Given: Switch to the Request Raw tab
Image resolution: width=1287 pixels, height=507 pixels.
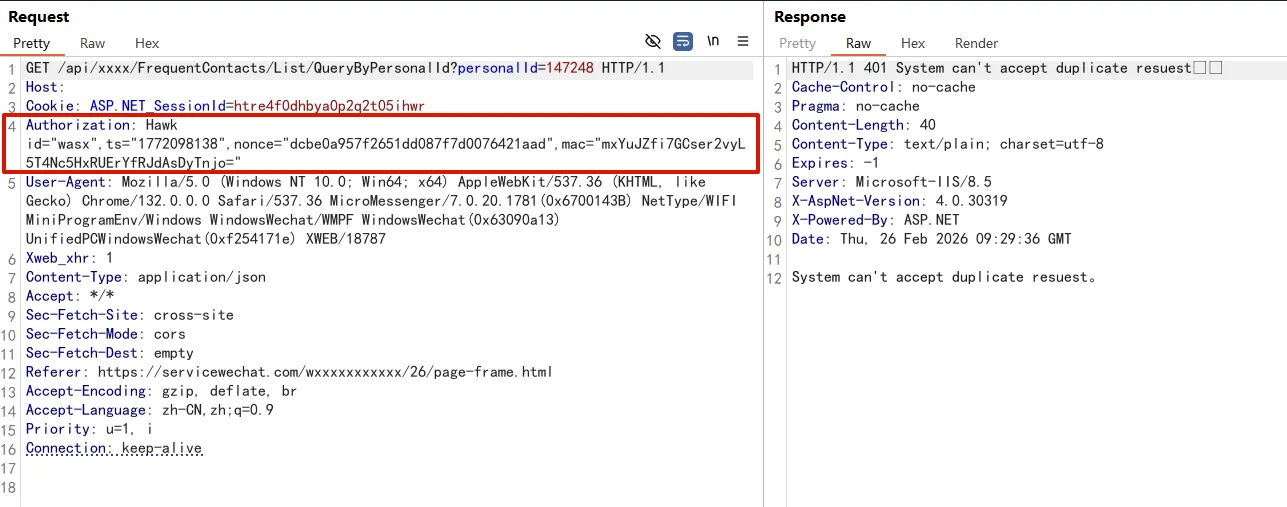Looking at the screenshot, I should click(x=93, y=43).
